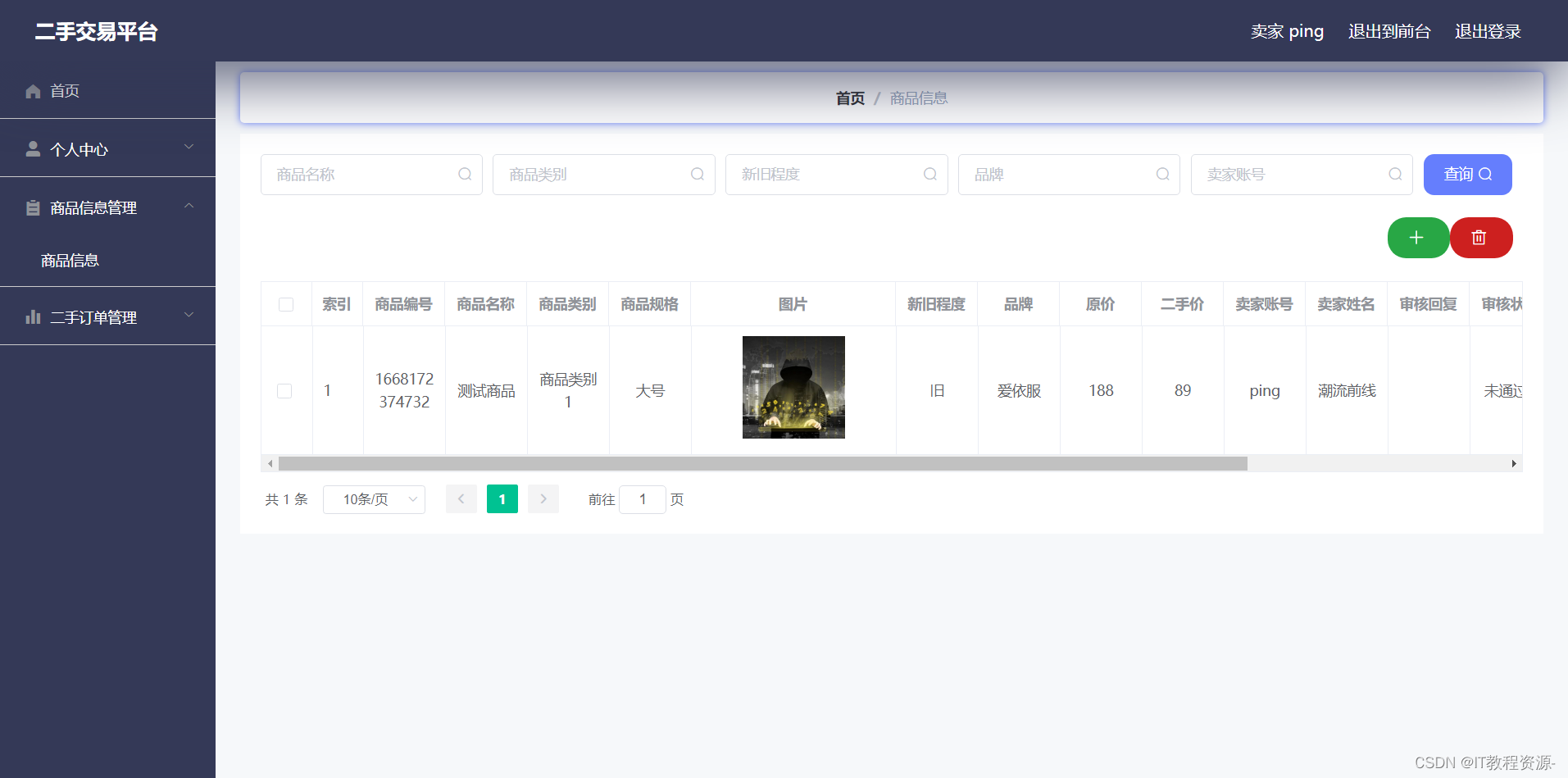Click the home icon in sidebar
1568x778 pixels.
(x=33, y=91)
